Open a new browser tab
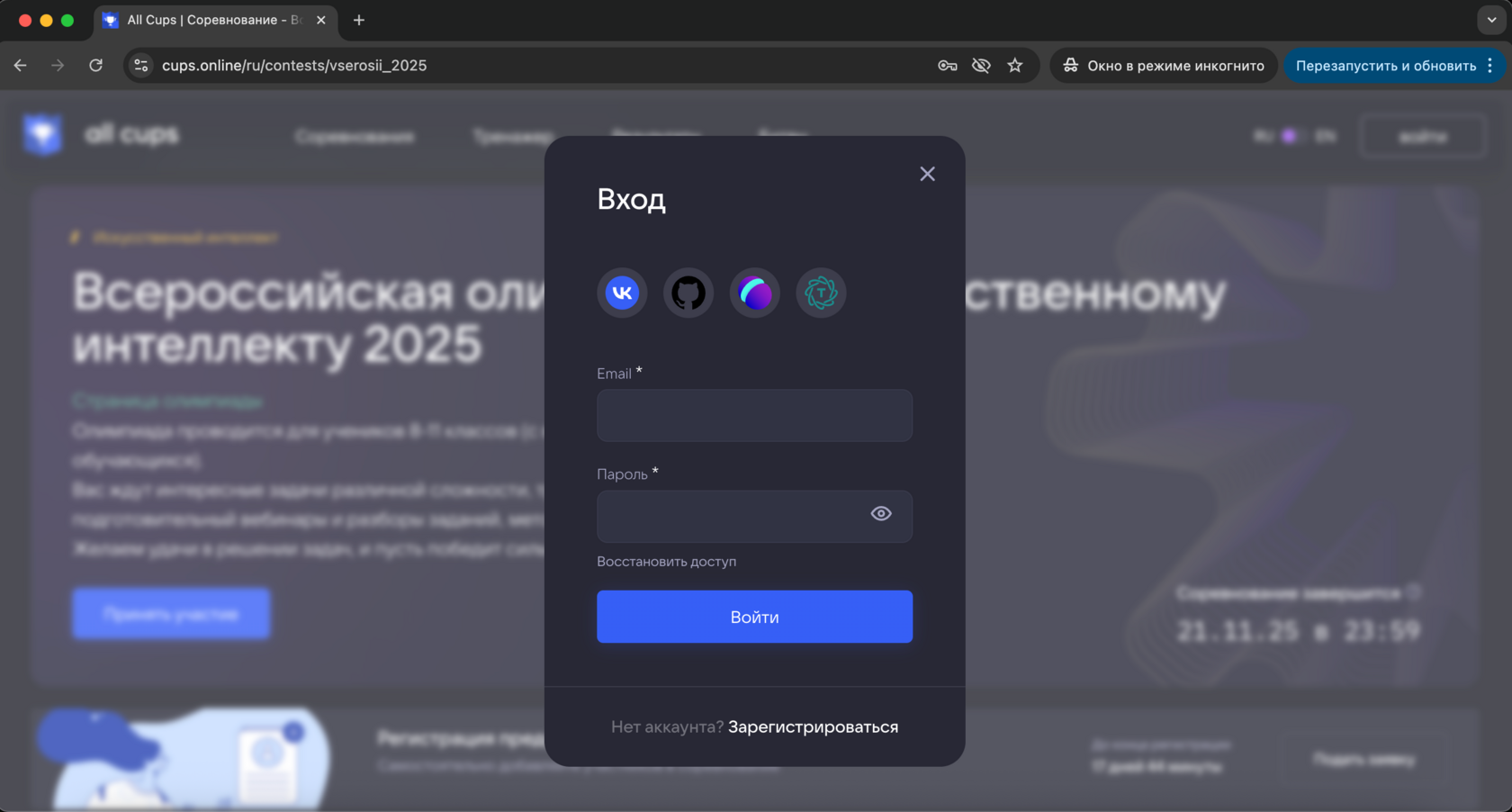This screenshot has width=1512, height=812. pos(359,20)
